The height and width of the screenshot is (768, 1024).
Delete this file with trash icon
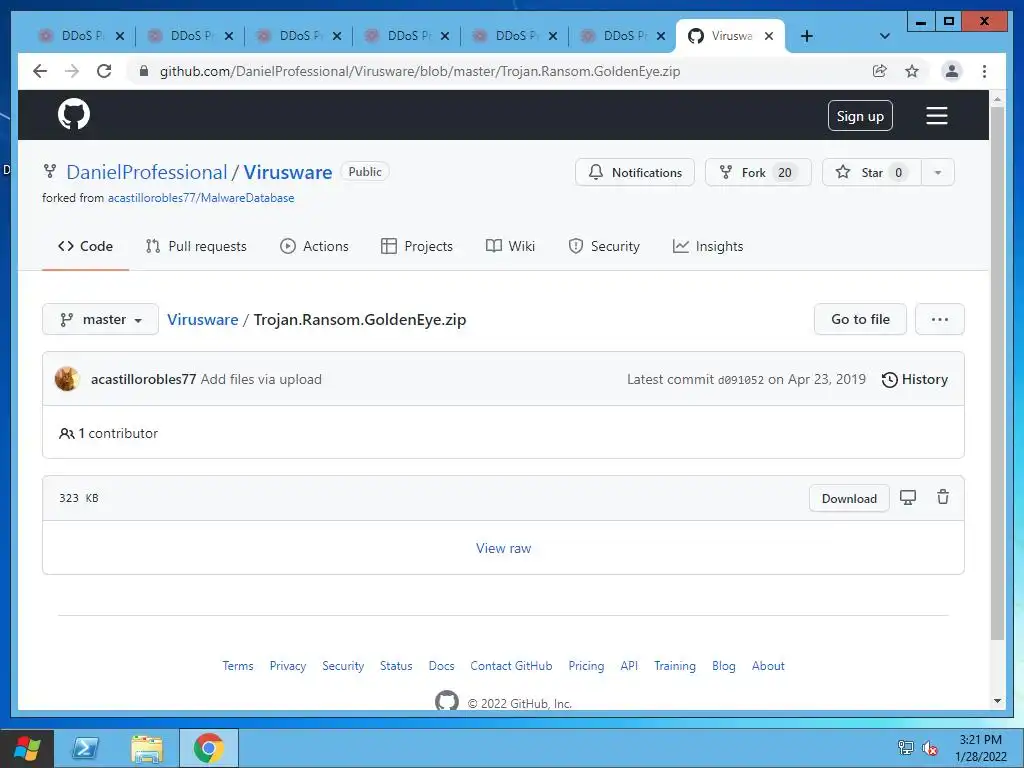point(943,497)
